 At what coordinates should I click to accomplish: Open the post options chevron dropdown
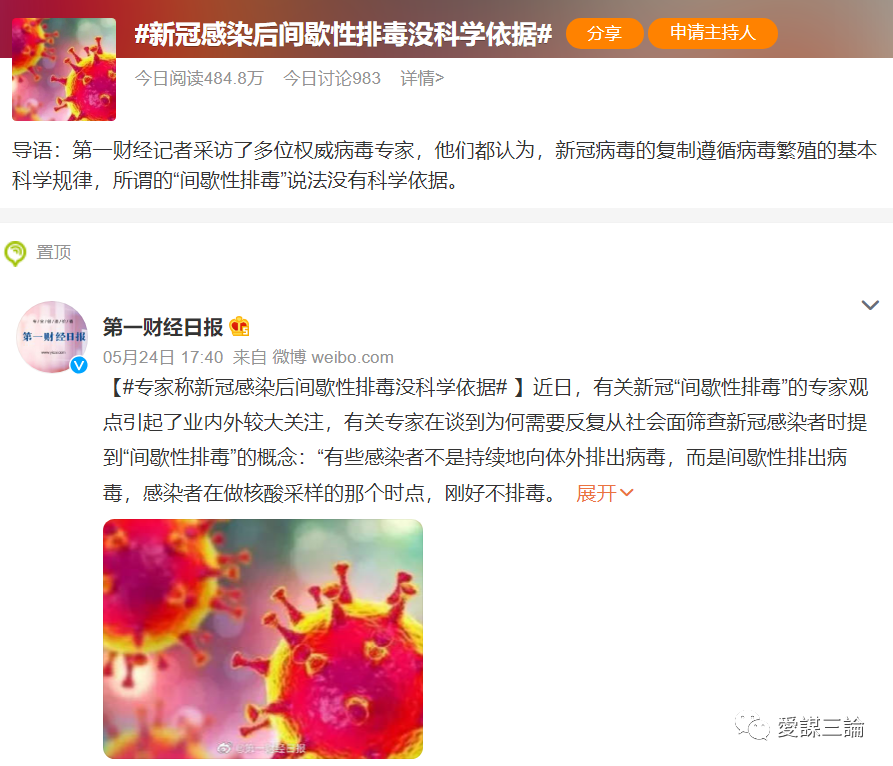[870, 305]
